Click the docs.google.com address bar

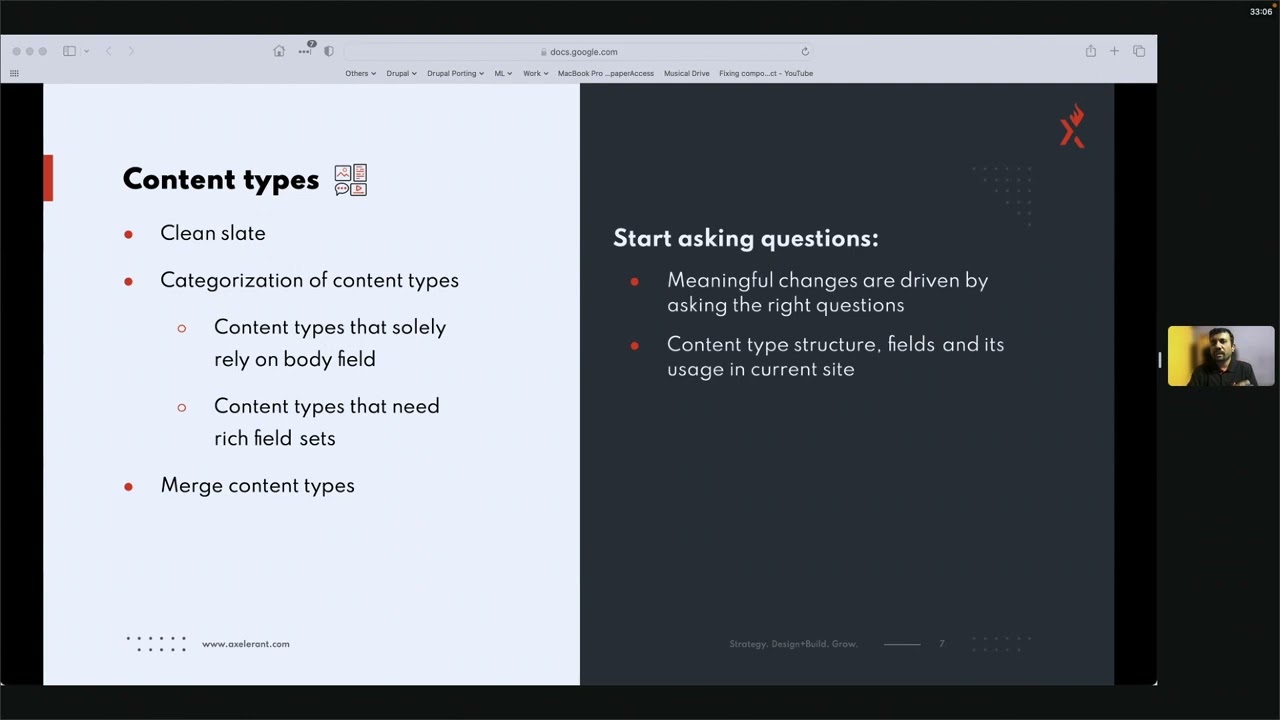578,52
